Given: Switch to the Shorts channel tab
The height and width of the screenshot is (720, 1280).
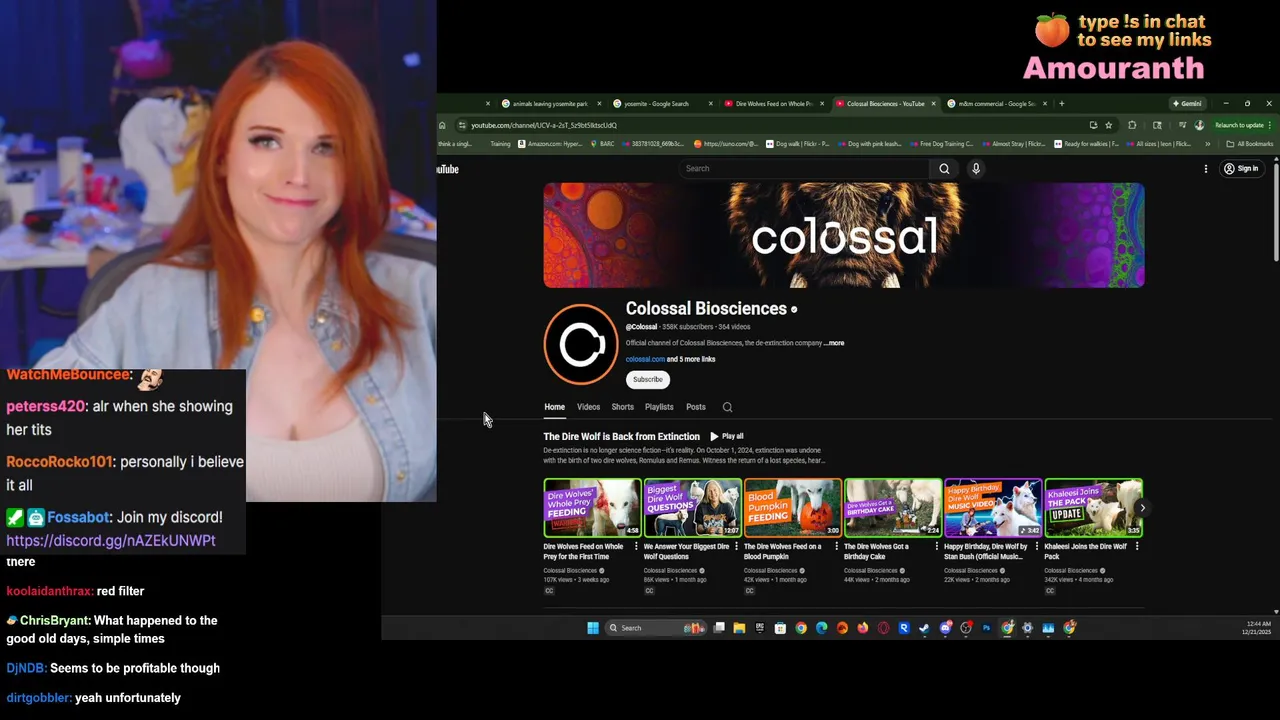Looking at the screenshot, I should point(622,407).
